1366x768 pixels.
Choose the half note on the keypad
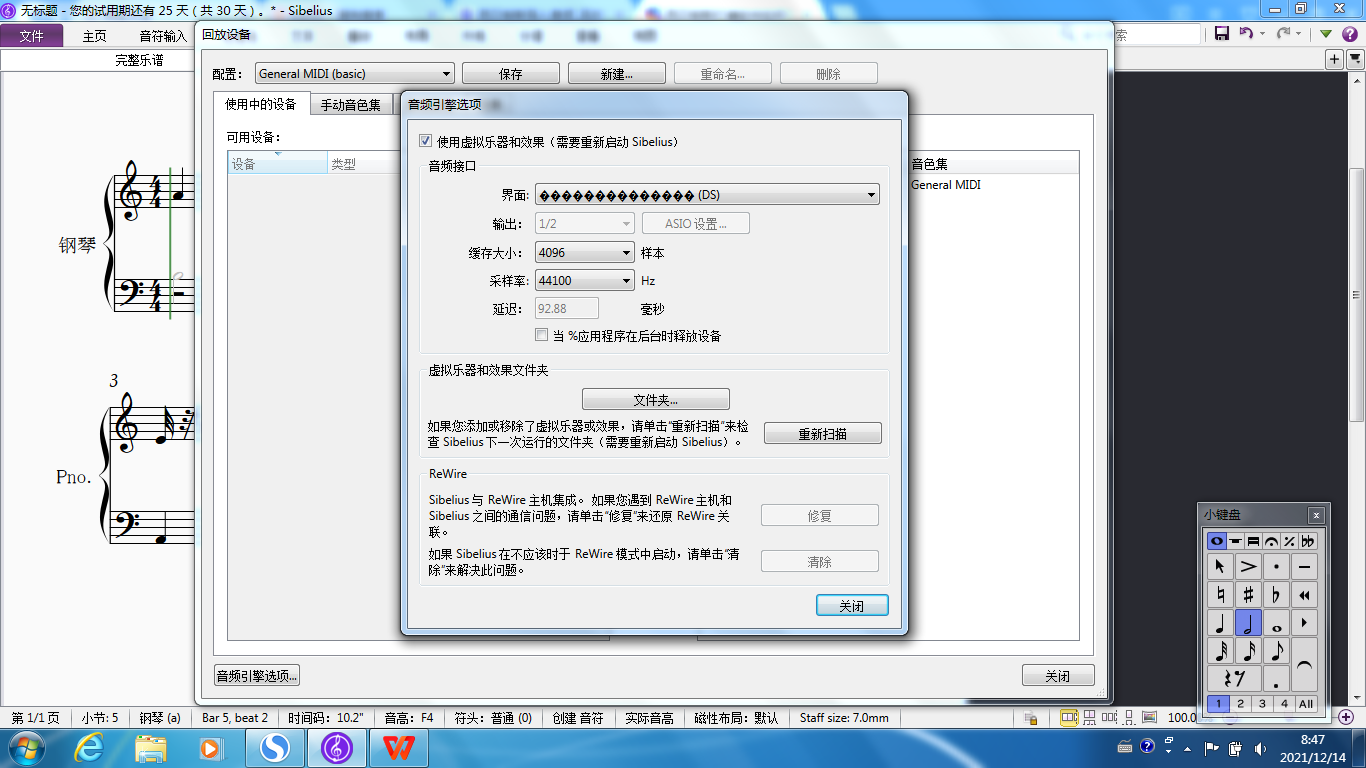click(1248, 623)
